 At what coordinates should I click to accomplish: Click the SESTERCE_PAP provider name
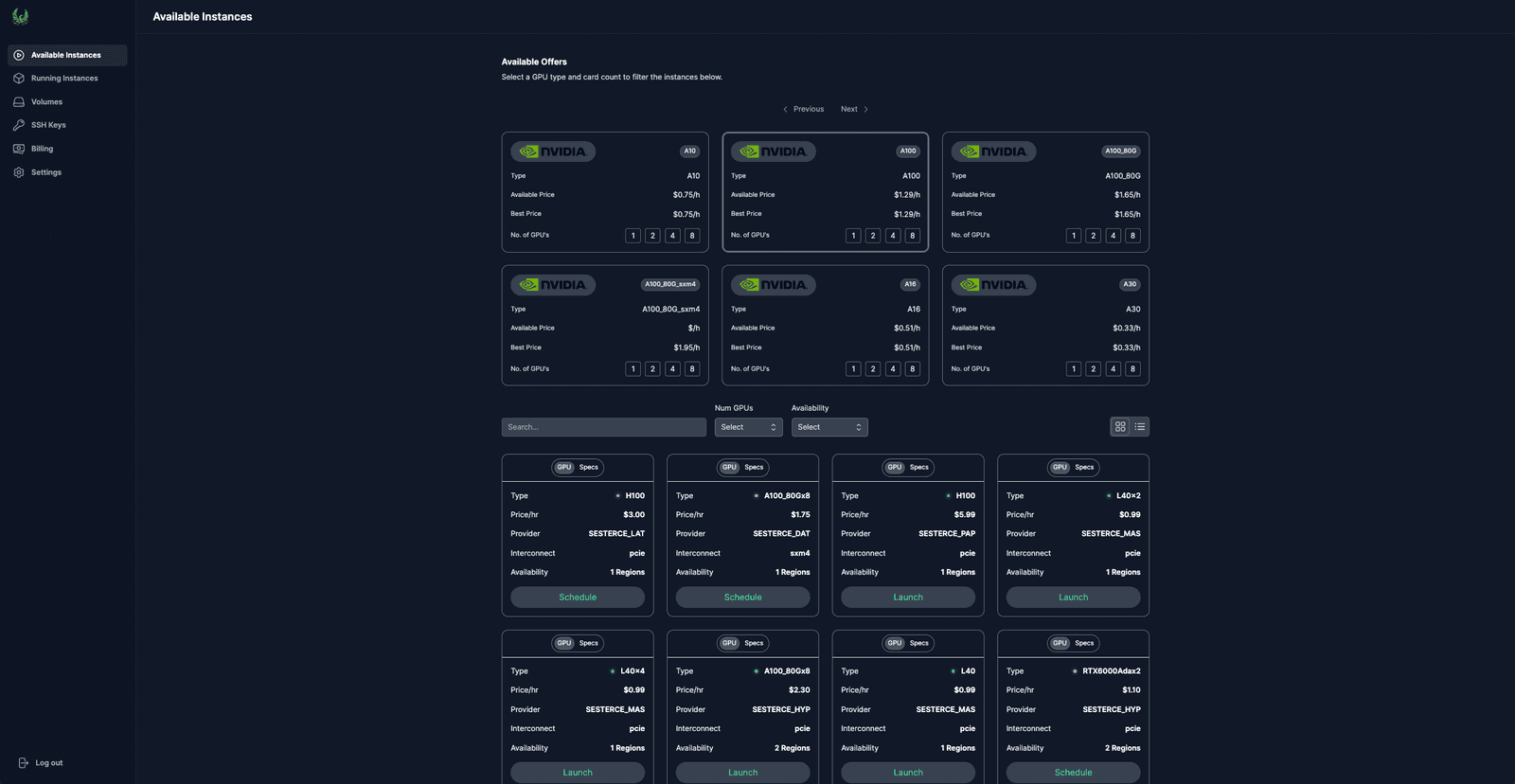[947, 534]
